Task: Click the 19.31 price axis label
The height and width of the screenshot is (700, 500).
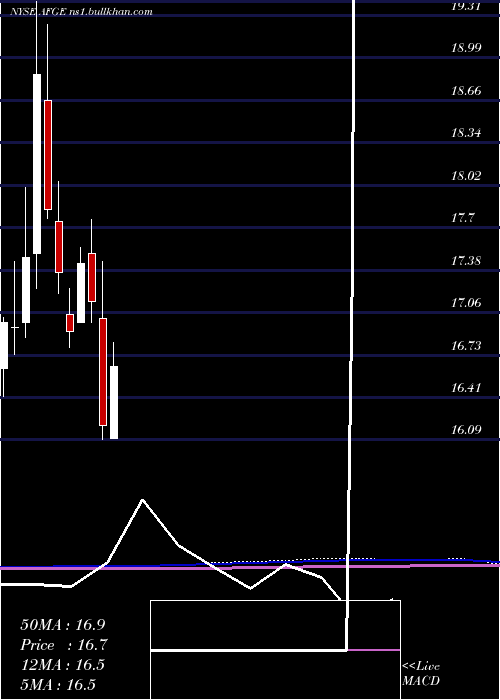Action: point(467,6)
